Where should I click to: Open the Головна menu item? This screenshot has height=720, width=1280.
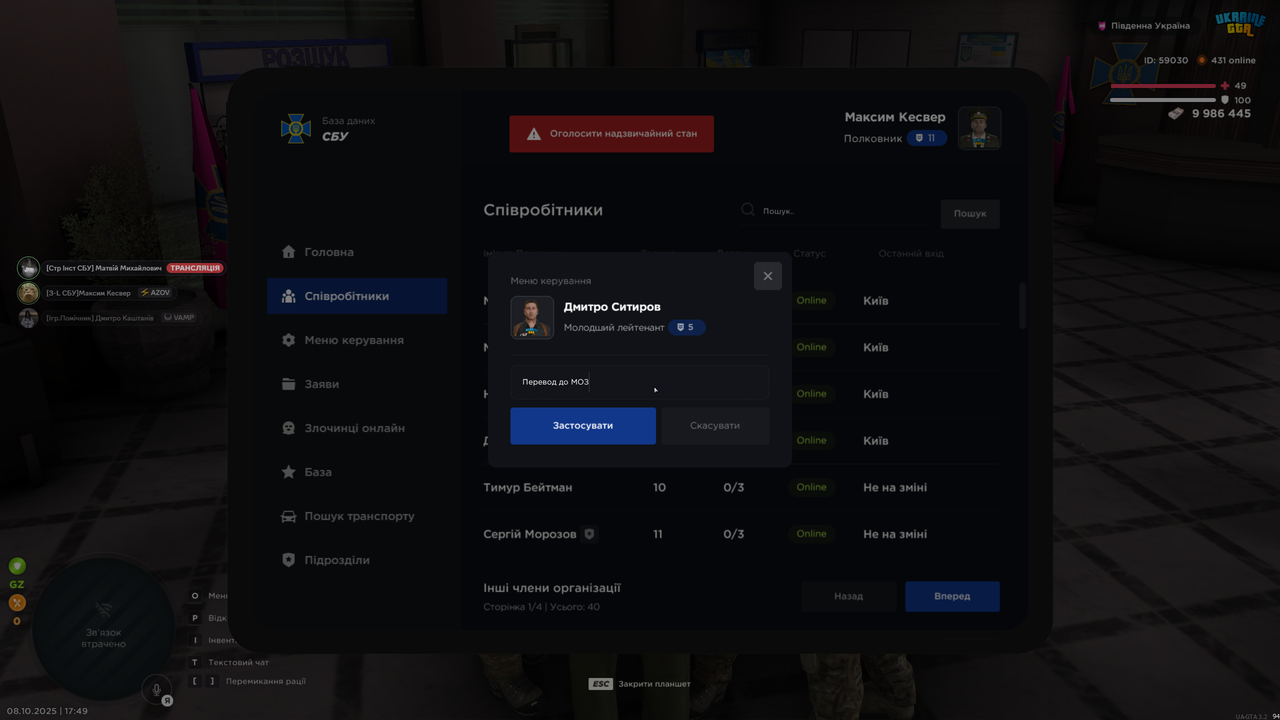[357, 252]
